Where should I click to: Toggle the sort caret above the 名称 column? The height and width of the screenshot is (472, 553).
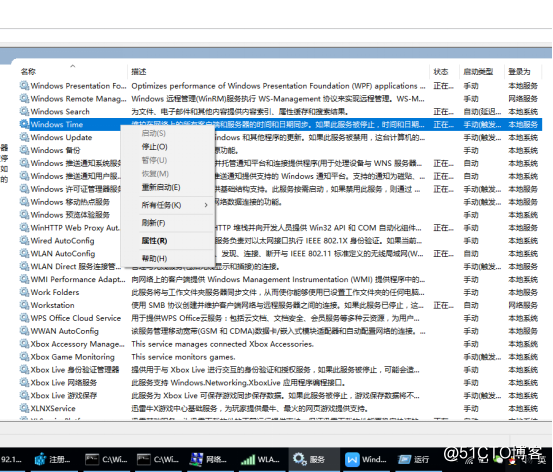pyautogui.click(x=73, y=66)
